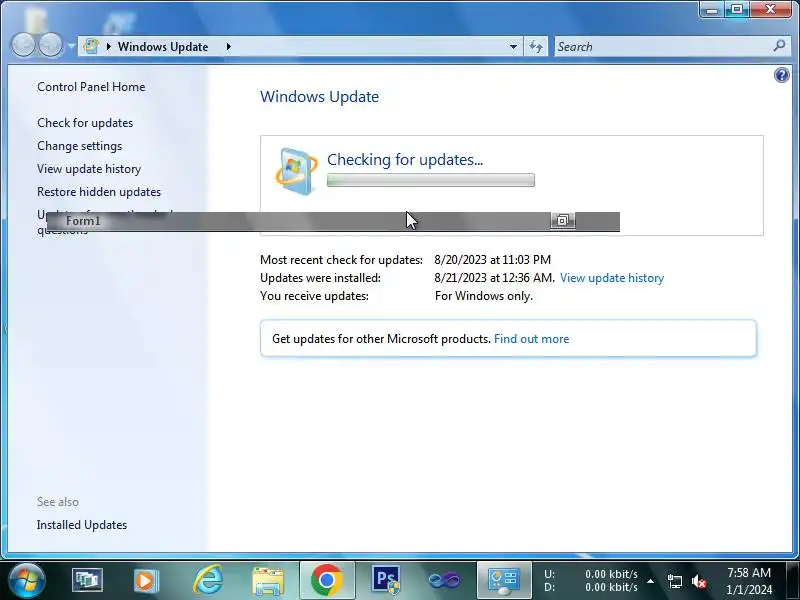Screen dimensions: 800x600
Task: Click the muted volume tray icon
Action: pyautogui.click(x=698, y=581)
